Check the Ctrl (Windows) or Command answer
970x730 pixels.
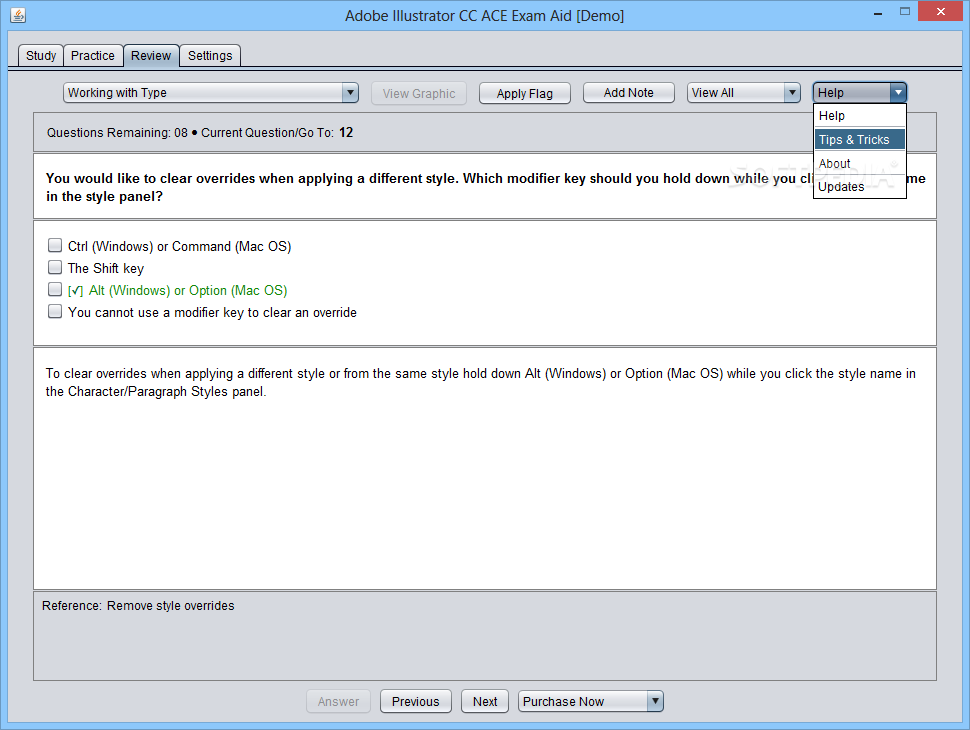pyautogui.click(x=55, y=246)
